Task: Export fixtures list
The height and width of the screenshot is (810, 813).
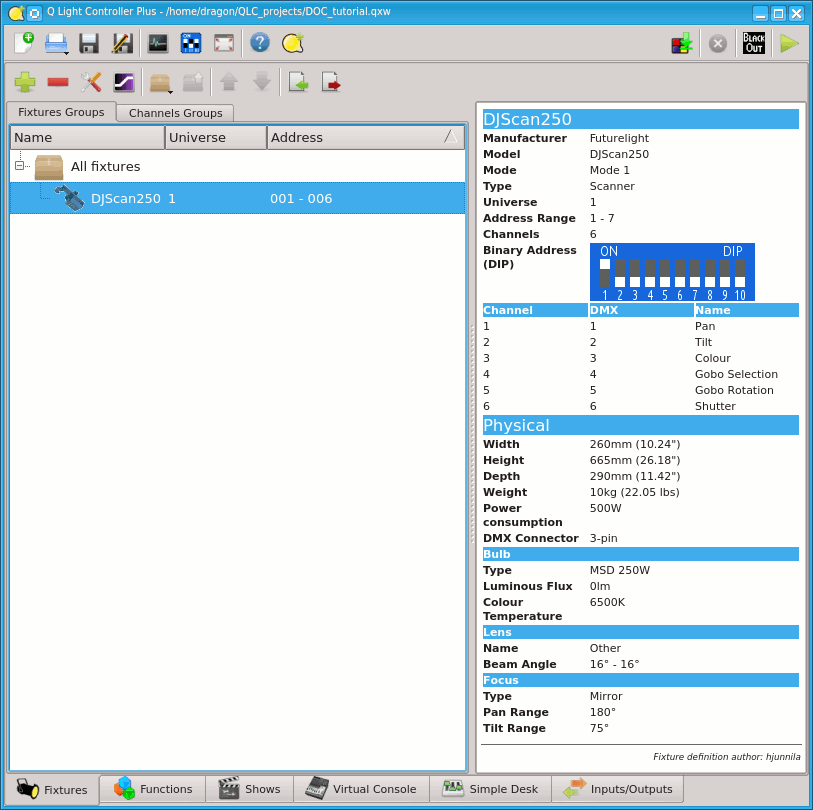Action: coord(331,82)
